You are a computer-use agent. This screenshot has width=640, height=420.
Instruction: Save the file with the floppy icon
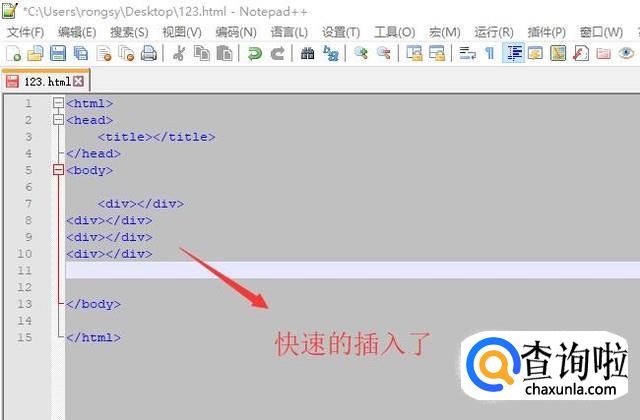click(57, 53)
